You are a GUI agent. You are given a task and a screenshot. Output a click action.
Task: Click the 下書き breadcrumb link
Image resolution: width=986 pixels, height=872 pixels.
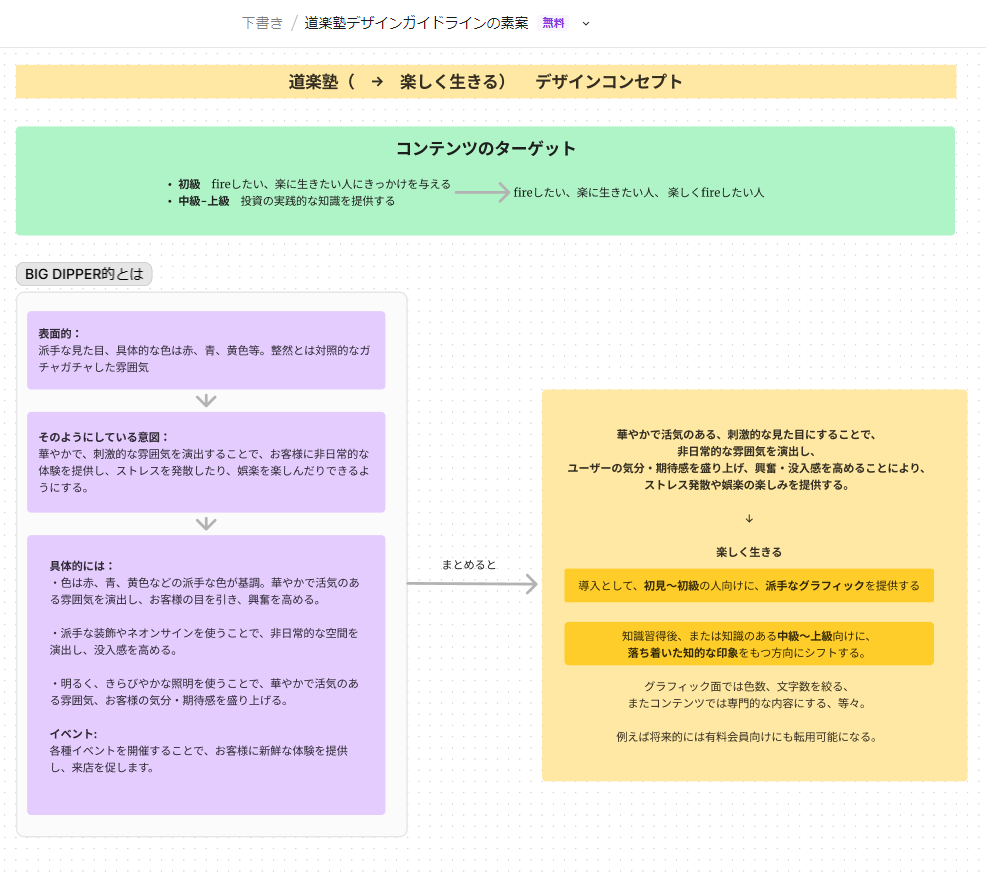point(263,23)
